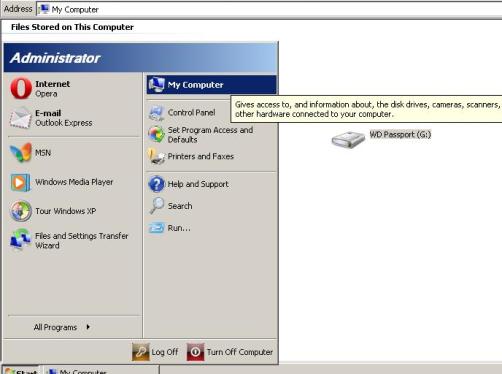Click the MSN butterfly icon

pos(21,153)
